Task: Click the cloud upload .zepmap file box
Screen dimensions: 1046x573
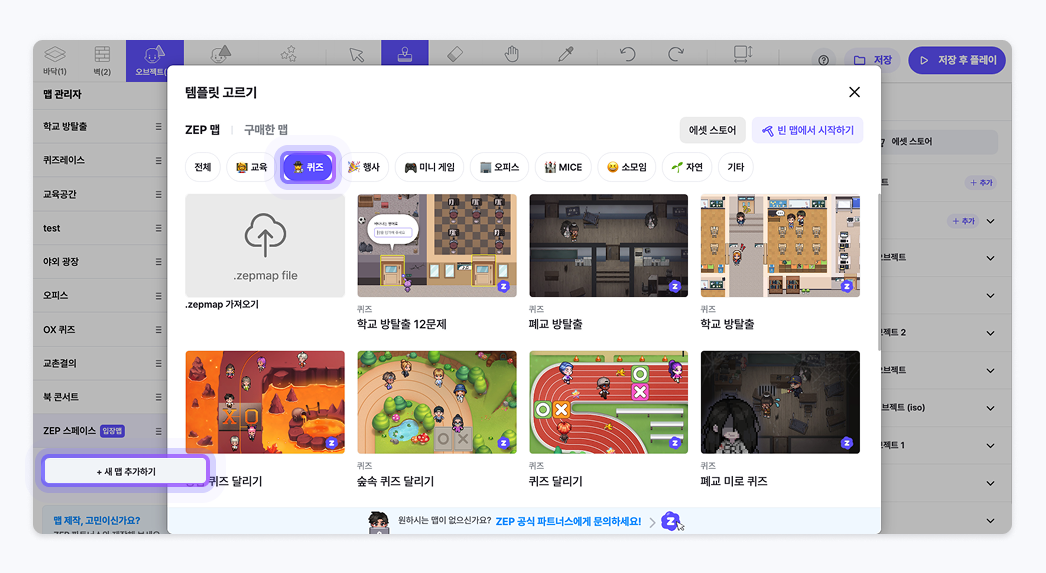Action: [265, 245]
